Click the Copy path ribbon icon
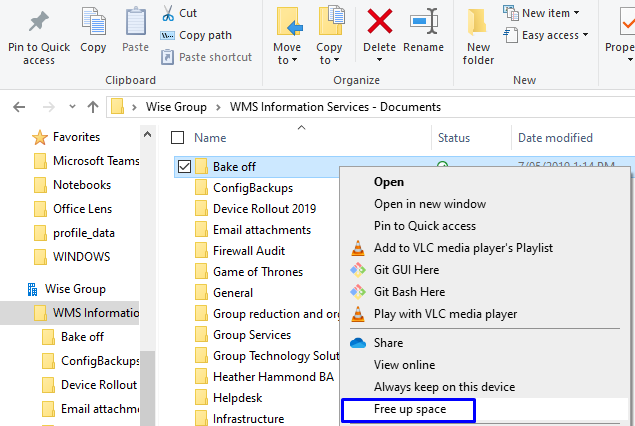 (168, 35)
